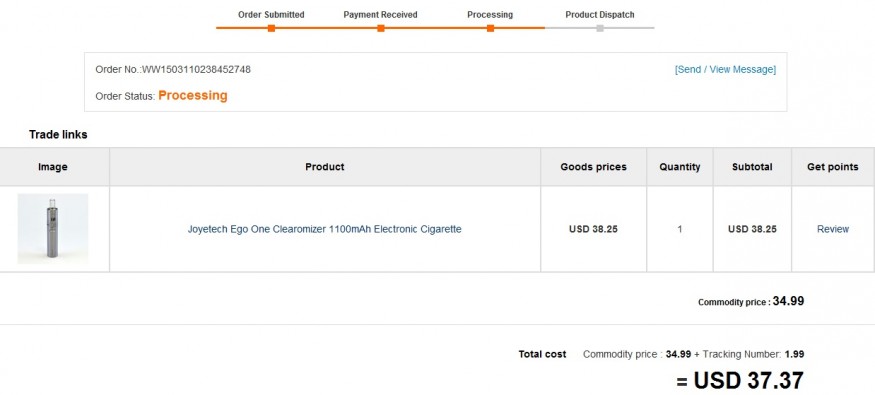Click the Product column header
Image resolution: width=875 pixels, height=395 pixels.
(x=325, y=167)
